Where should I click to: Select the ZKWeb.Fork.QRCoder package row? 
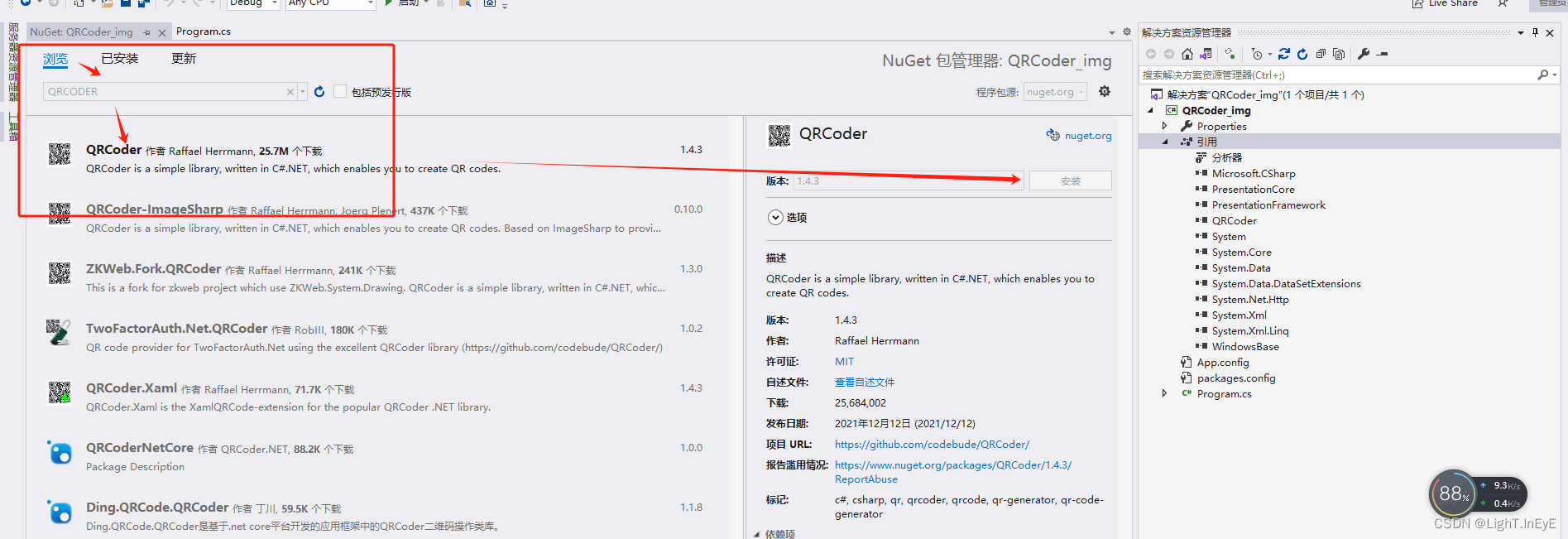(x=376, y=278)
